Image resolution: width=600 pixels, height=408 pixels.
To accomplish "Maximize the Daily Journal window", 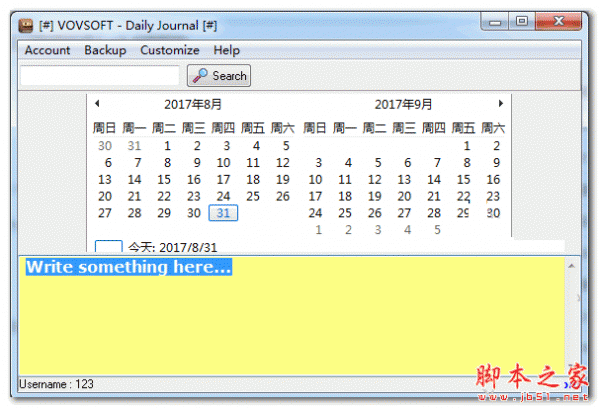I will 522,21.
